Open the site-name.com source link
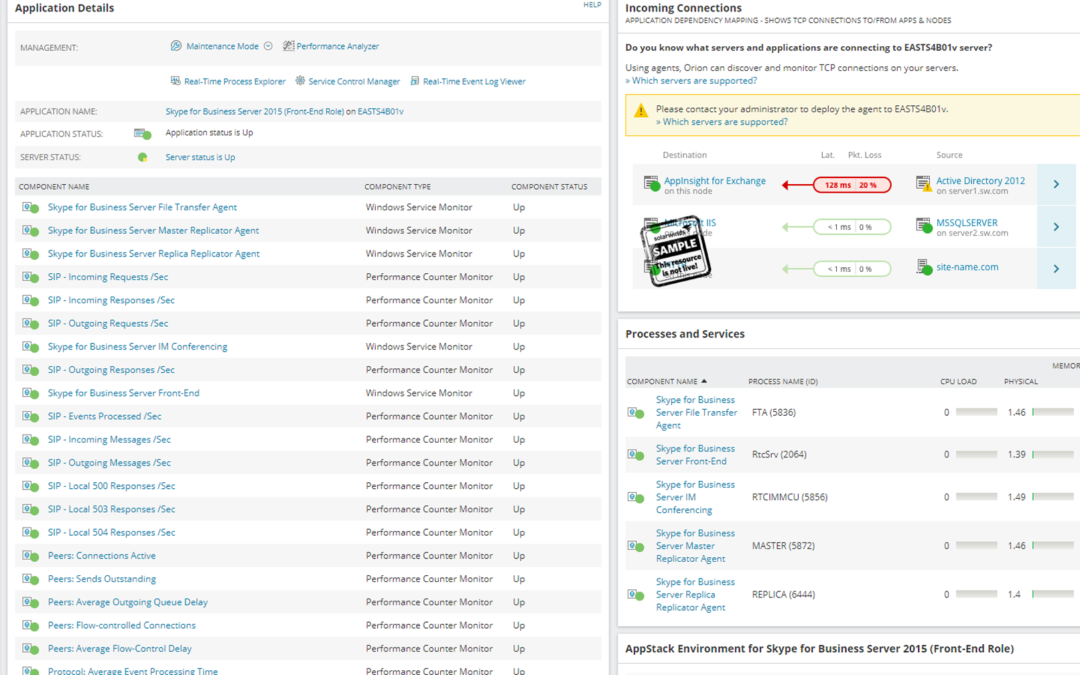Image resolution: width=1080 pixels, height=675 pixels. [x=967, y=267]
